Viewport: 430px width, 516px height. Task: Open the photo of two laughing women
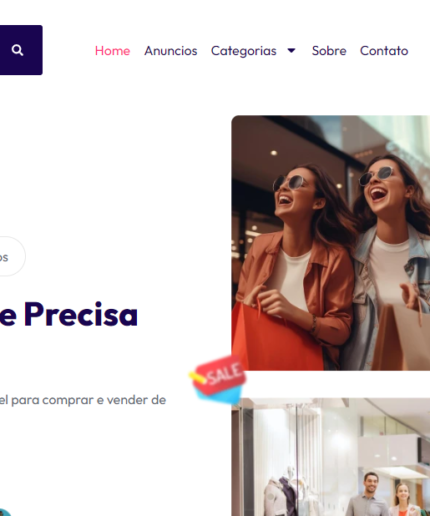tap(331, 243)
